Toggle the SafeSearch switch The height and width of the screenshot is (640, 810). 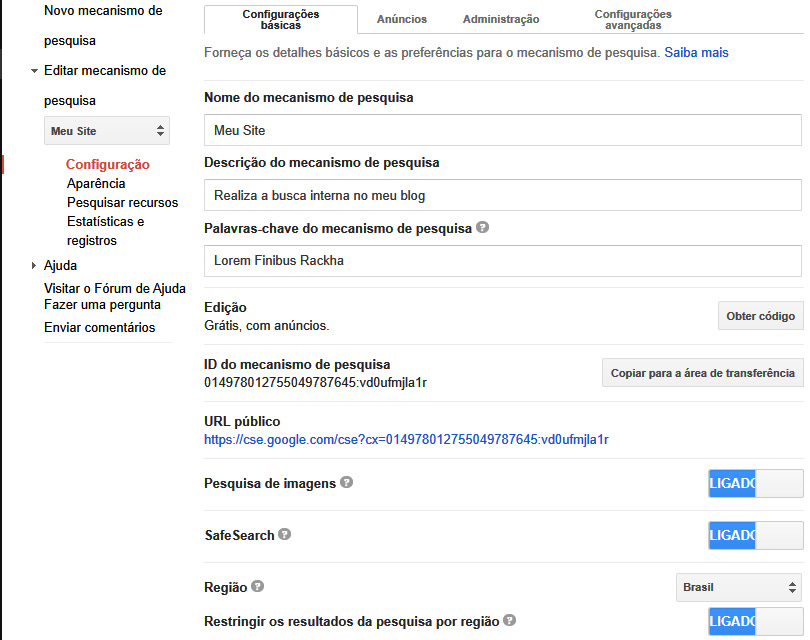[756, 536]
